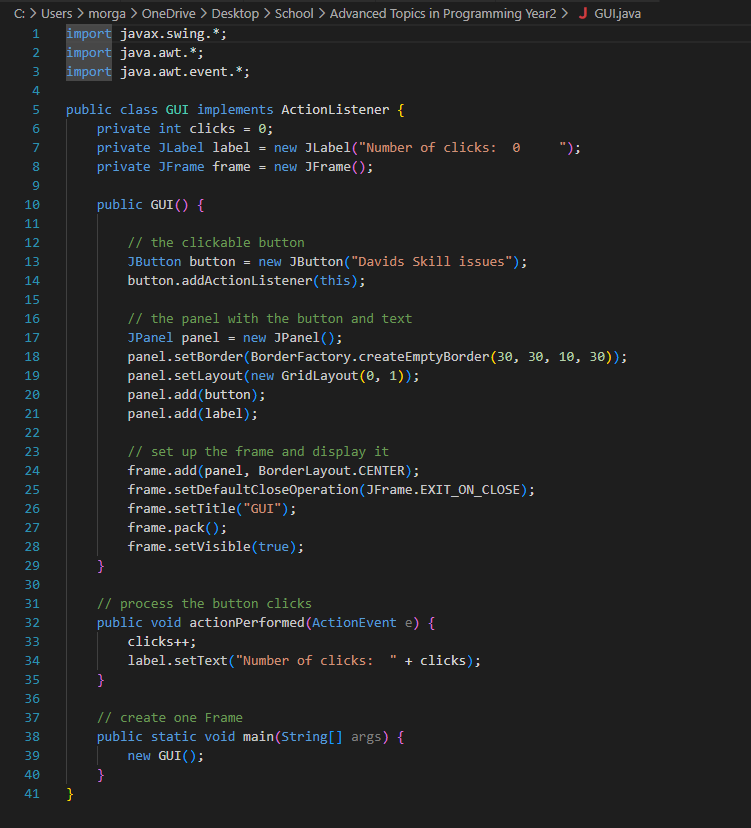Image resolution: width=751 pixels, height=828 pixels.
Task: Click the "GUI" title string on line 26
Action: pyautogui.click(x=262, y=509)
